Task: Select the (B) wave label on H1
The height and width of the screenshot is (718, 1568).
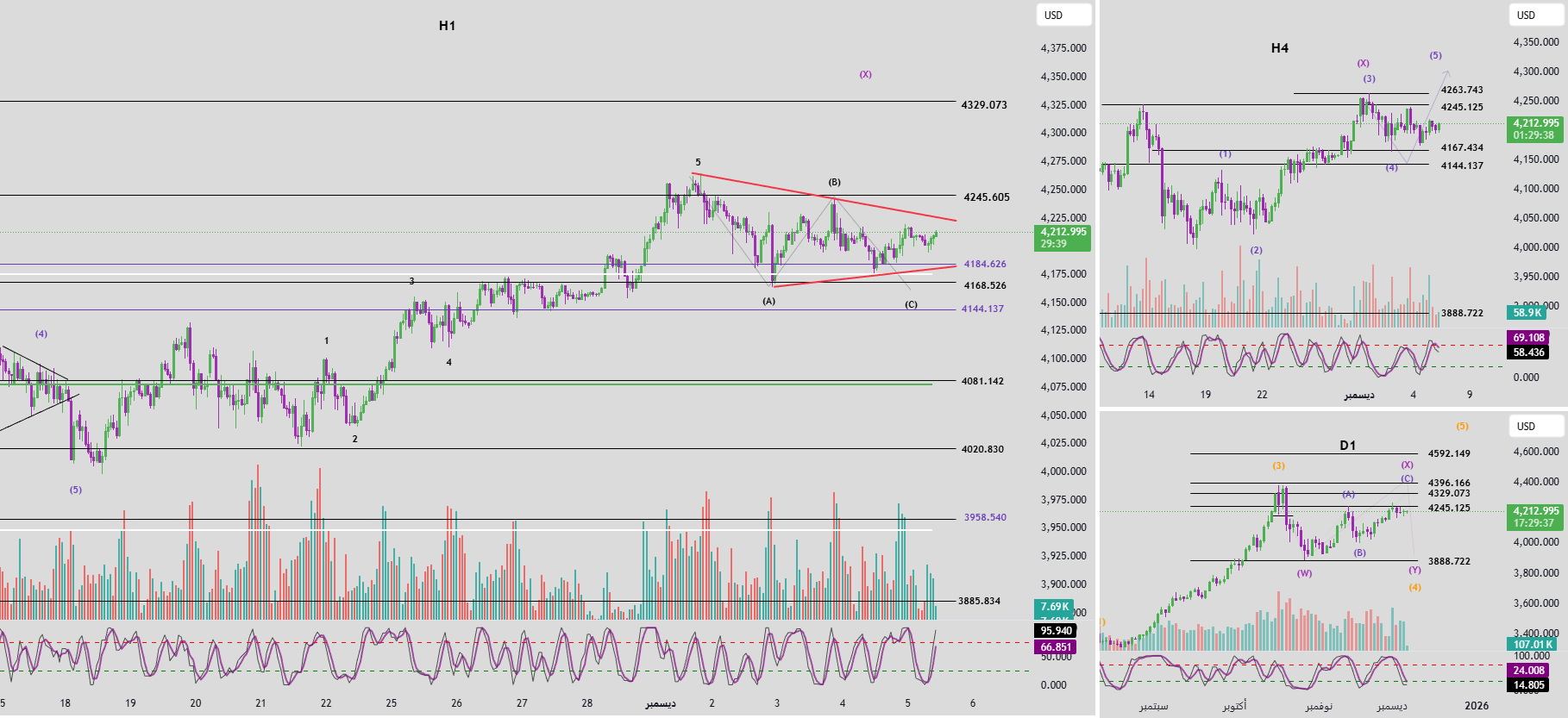Action: 834,182
